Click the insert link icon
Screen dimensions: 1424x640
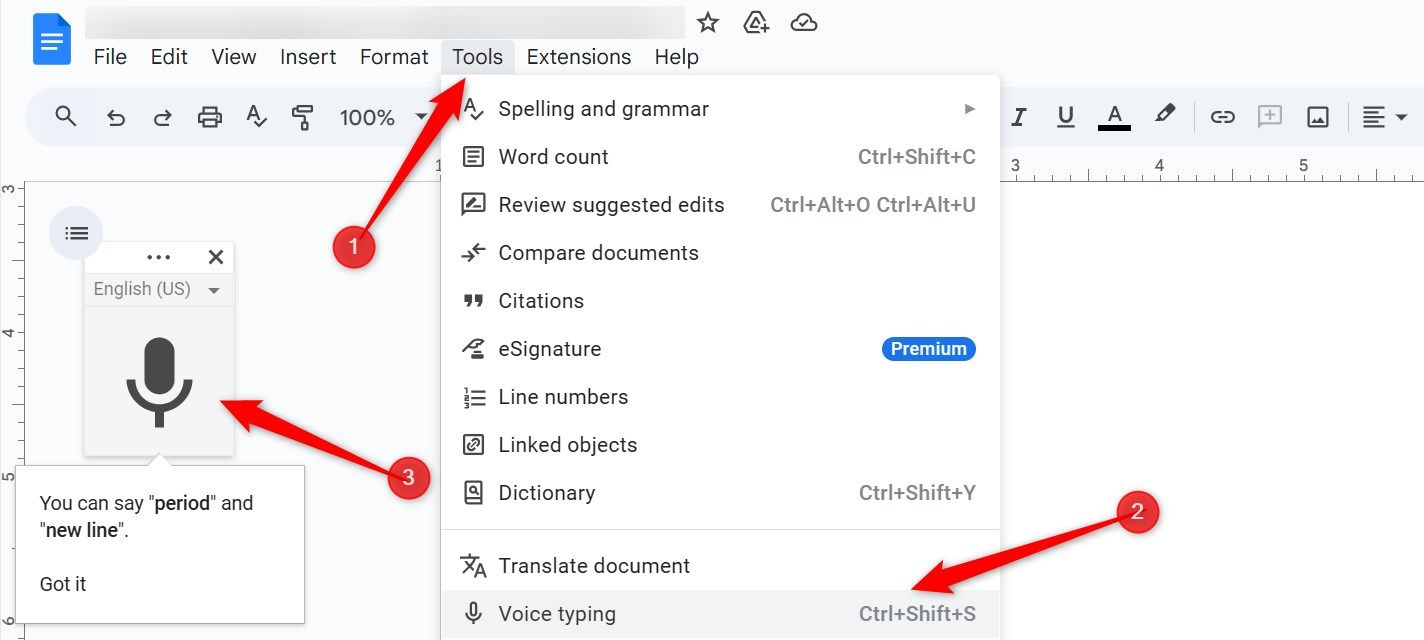(1222, 117)
